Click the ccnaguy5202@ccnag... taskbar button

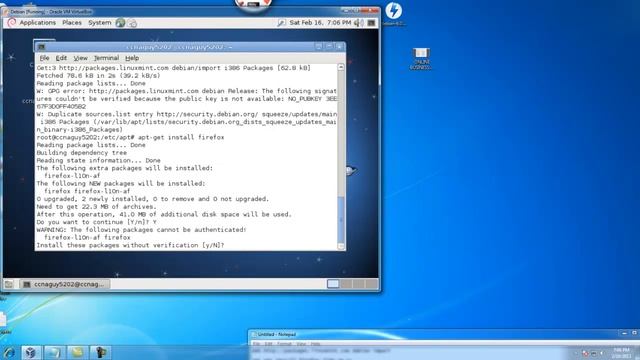coord(64,284)
